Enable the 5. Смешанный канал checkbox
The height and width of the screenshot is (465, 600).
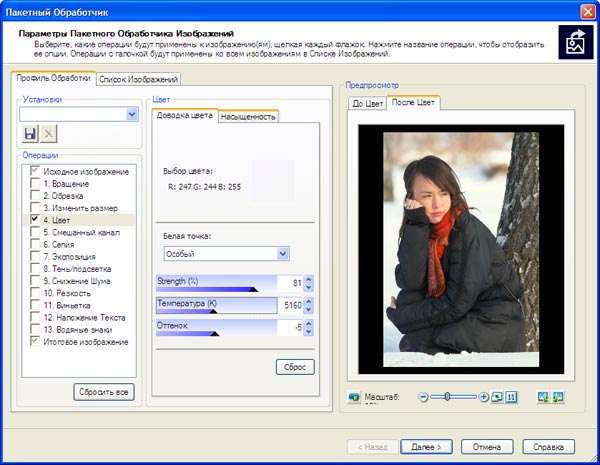[x=35, y=232]
